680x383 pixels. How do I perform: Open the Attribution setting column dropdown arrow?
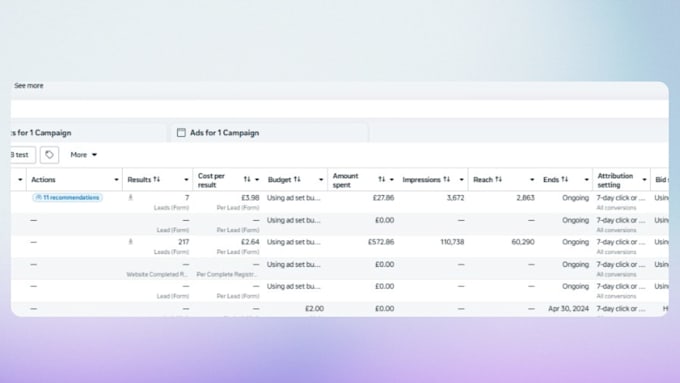[644, 180]
